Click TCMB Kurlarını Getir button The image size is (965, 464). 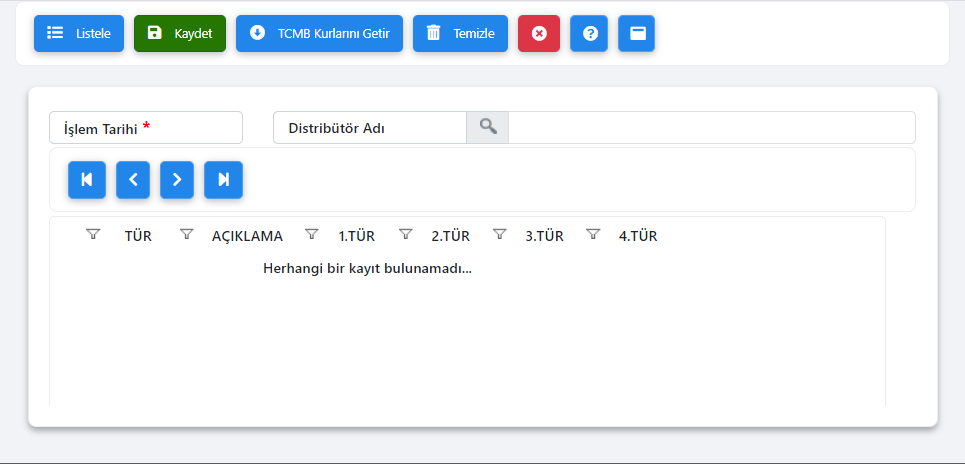319,33
